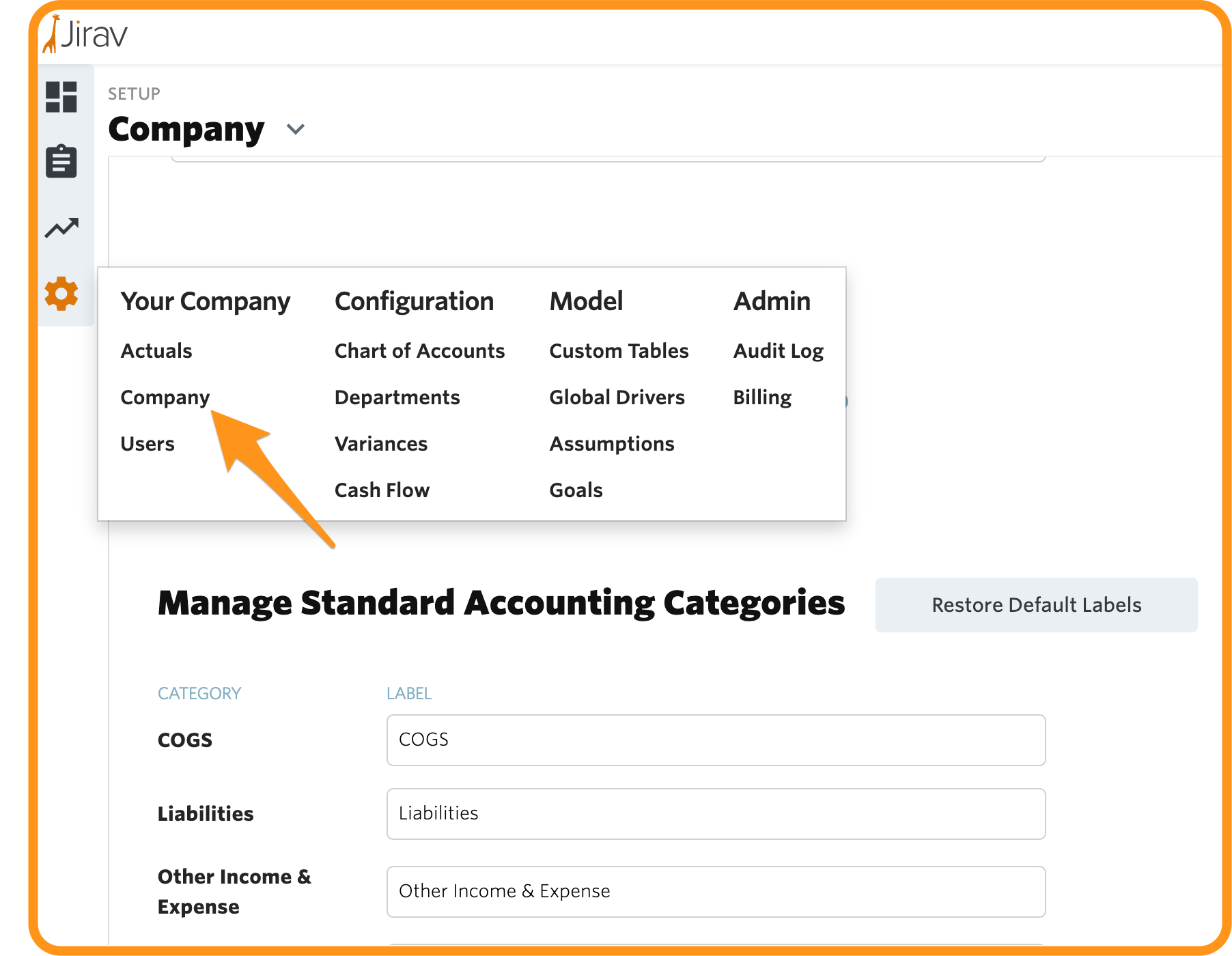
Task: Select Cash Flow configuration
Action: pyautogui.click(x=382, y=490)
